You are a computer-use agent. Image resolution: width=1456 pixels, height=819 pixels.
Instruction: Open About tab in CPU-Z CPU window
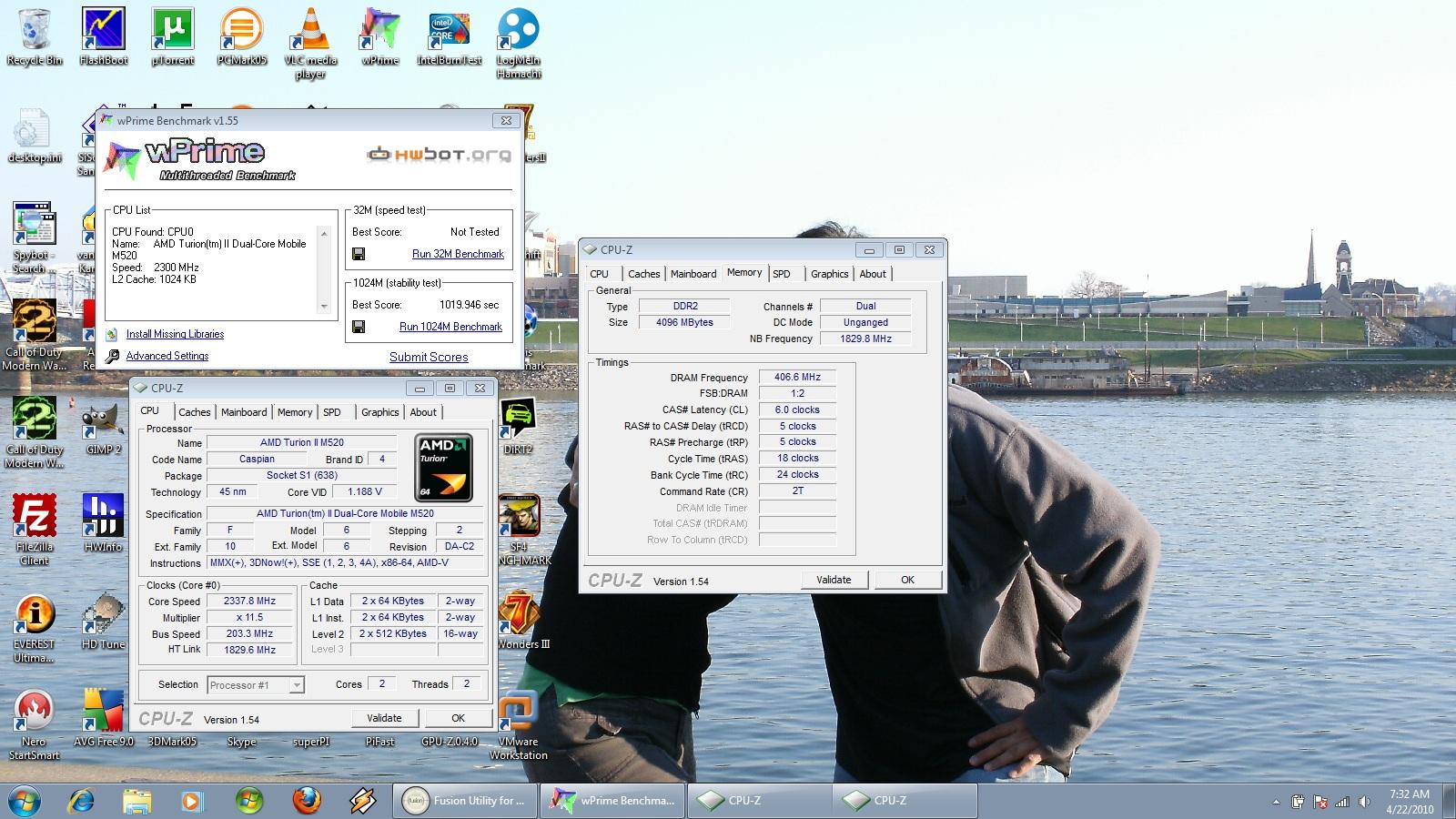pyautogui.click(x=423, y=412)
